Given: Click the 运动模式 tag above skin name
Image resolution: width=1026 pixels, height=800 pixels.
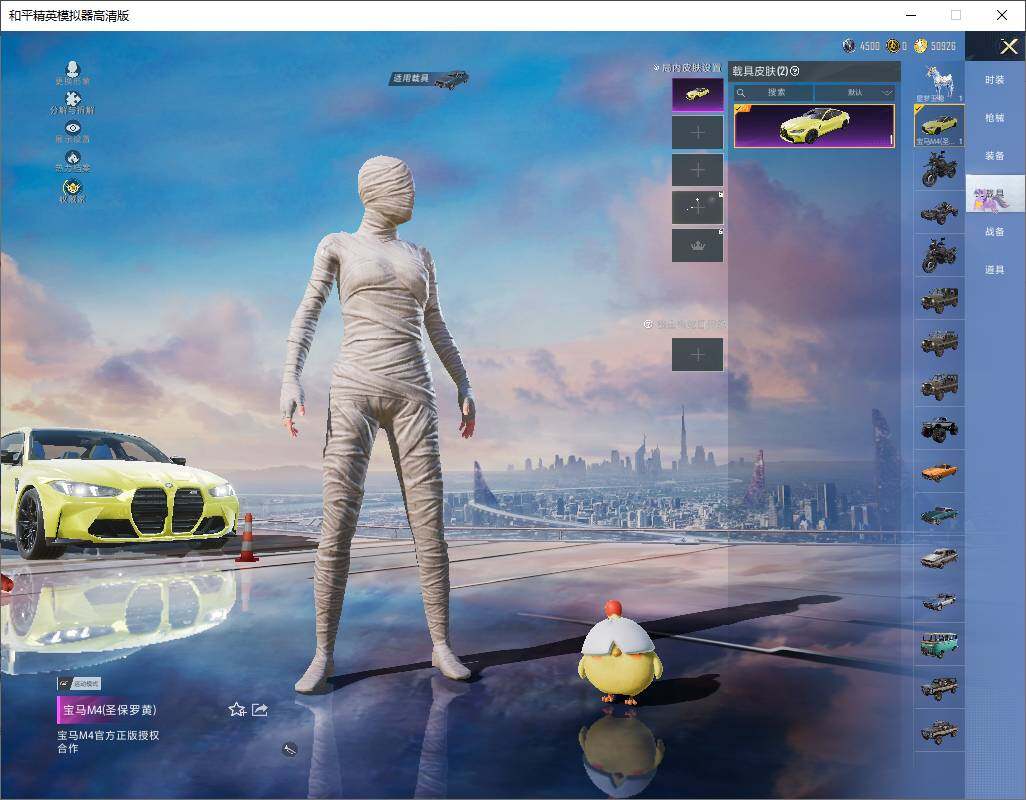Looking at the screenshot, I should coord(80,684).
